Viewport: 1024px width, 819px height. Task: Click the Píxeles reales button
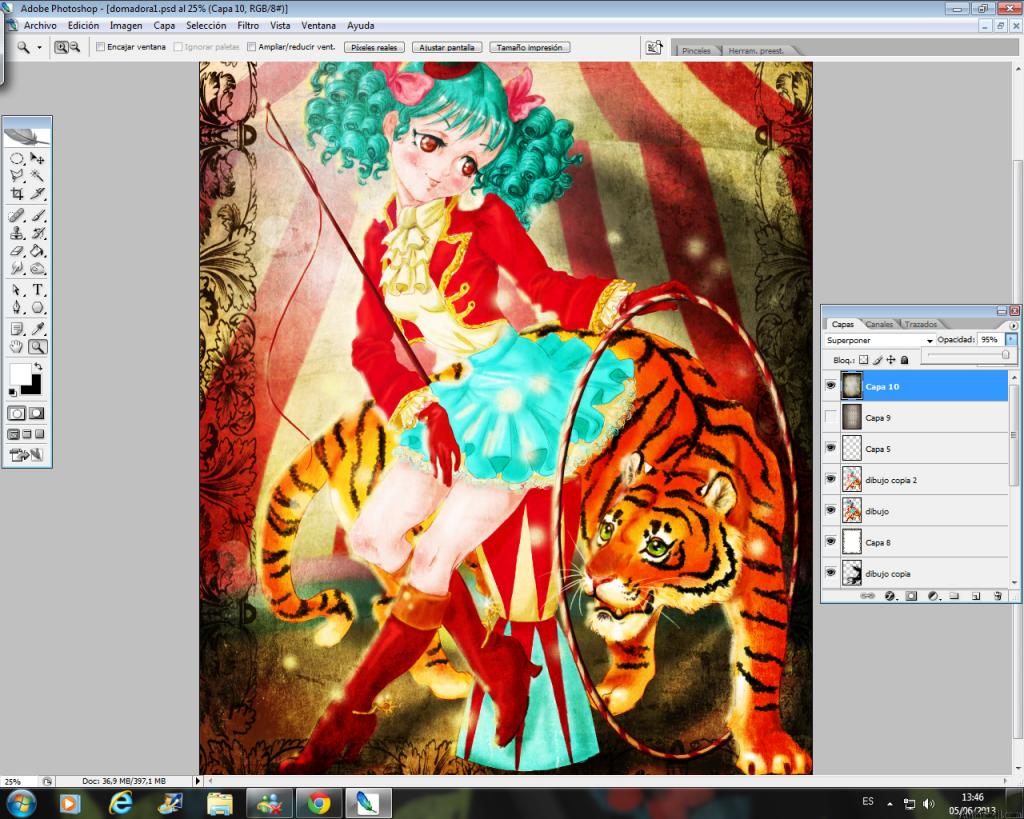(x=374, y=47)
